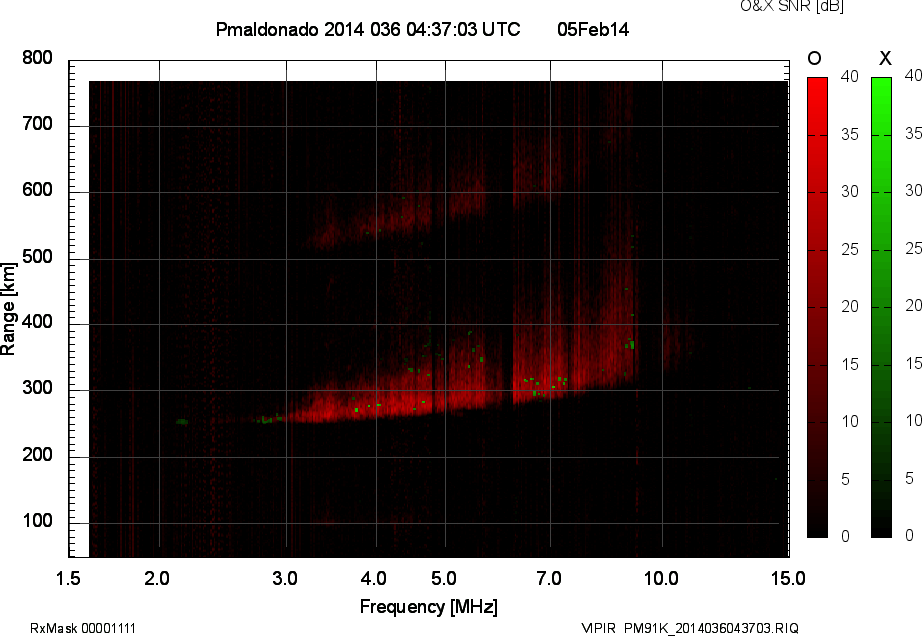Image resolution: width=922 pixels, height=636 pixels.
Task: Click the O colorbar 30 dB label
Action: point(850,192)
